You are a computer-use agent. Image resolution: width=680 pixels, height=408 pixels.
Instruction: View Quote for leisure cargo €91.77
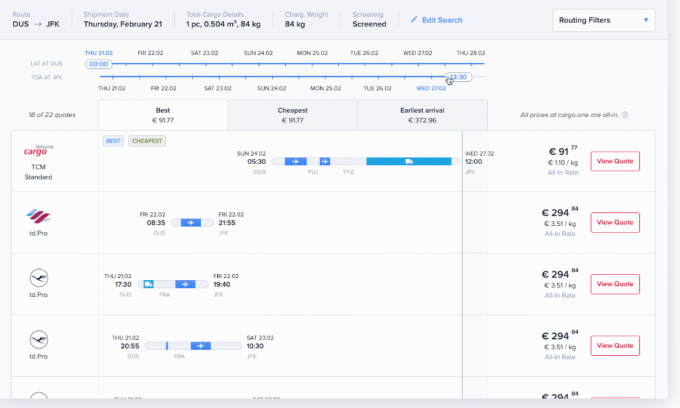[x=615, y=161]
